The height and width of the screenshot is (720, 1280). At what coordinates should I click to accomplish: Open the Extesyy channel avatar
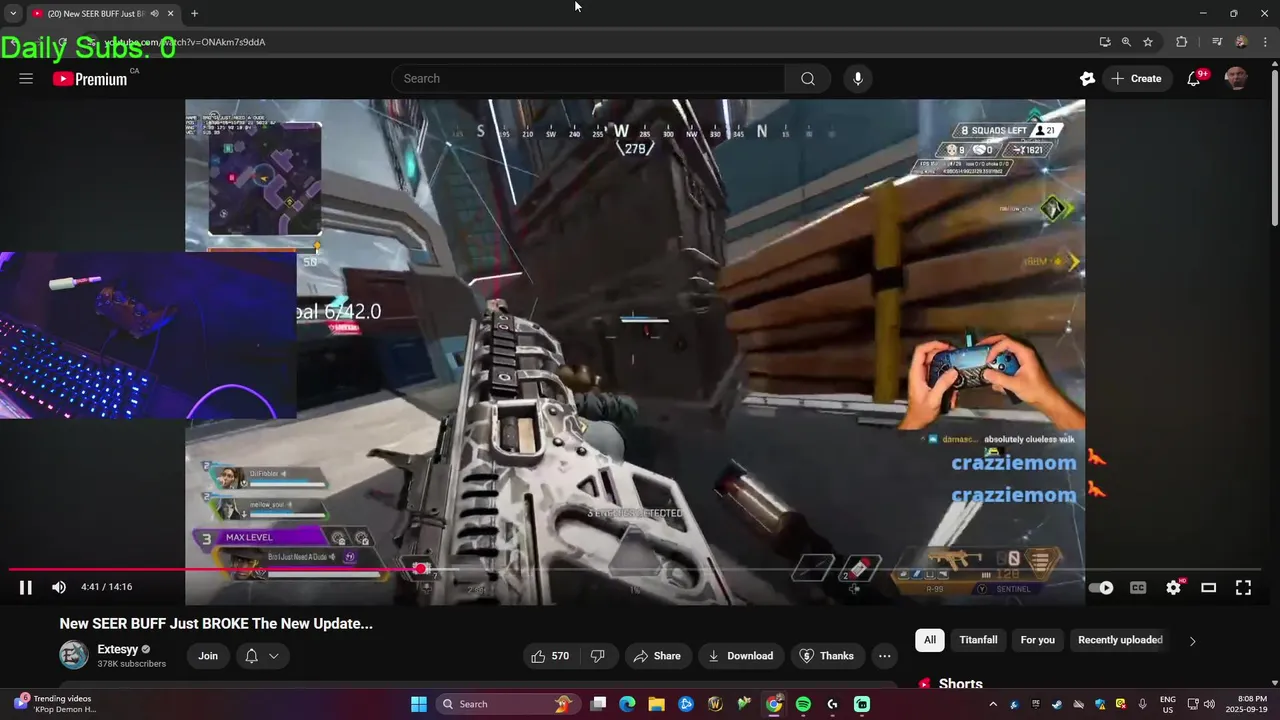point(74,656)
